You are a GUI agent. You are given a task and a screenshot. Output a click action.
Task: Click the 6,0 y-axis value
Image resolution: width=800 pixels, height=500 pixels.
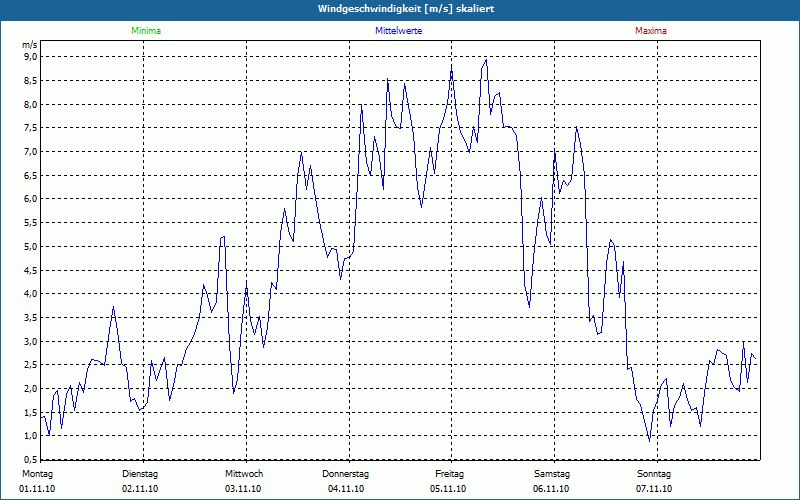click(x=31, y=199)
